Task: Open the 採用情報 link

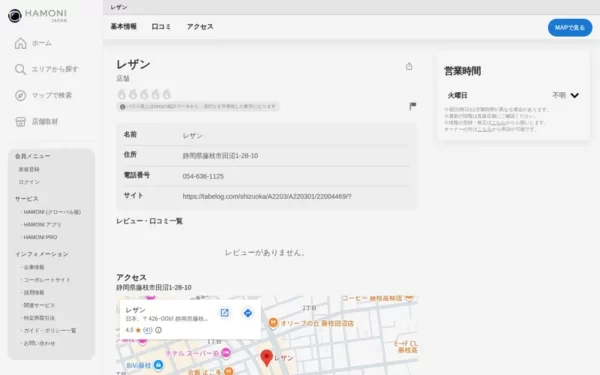Action: (34, 292)
